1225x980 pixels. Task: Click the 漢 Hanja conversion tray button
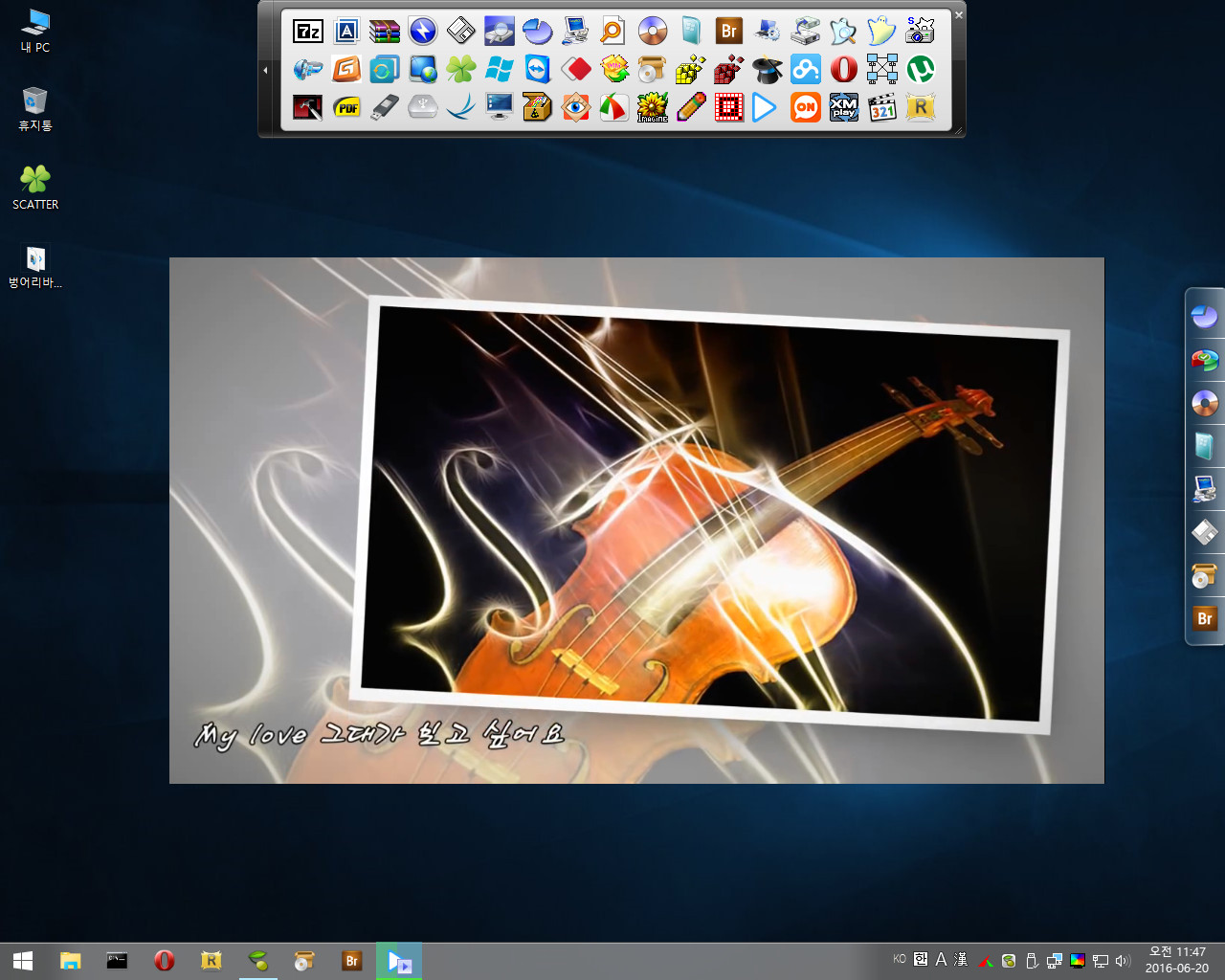[961, 959]
